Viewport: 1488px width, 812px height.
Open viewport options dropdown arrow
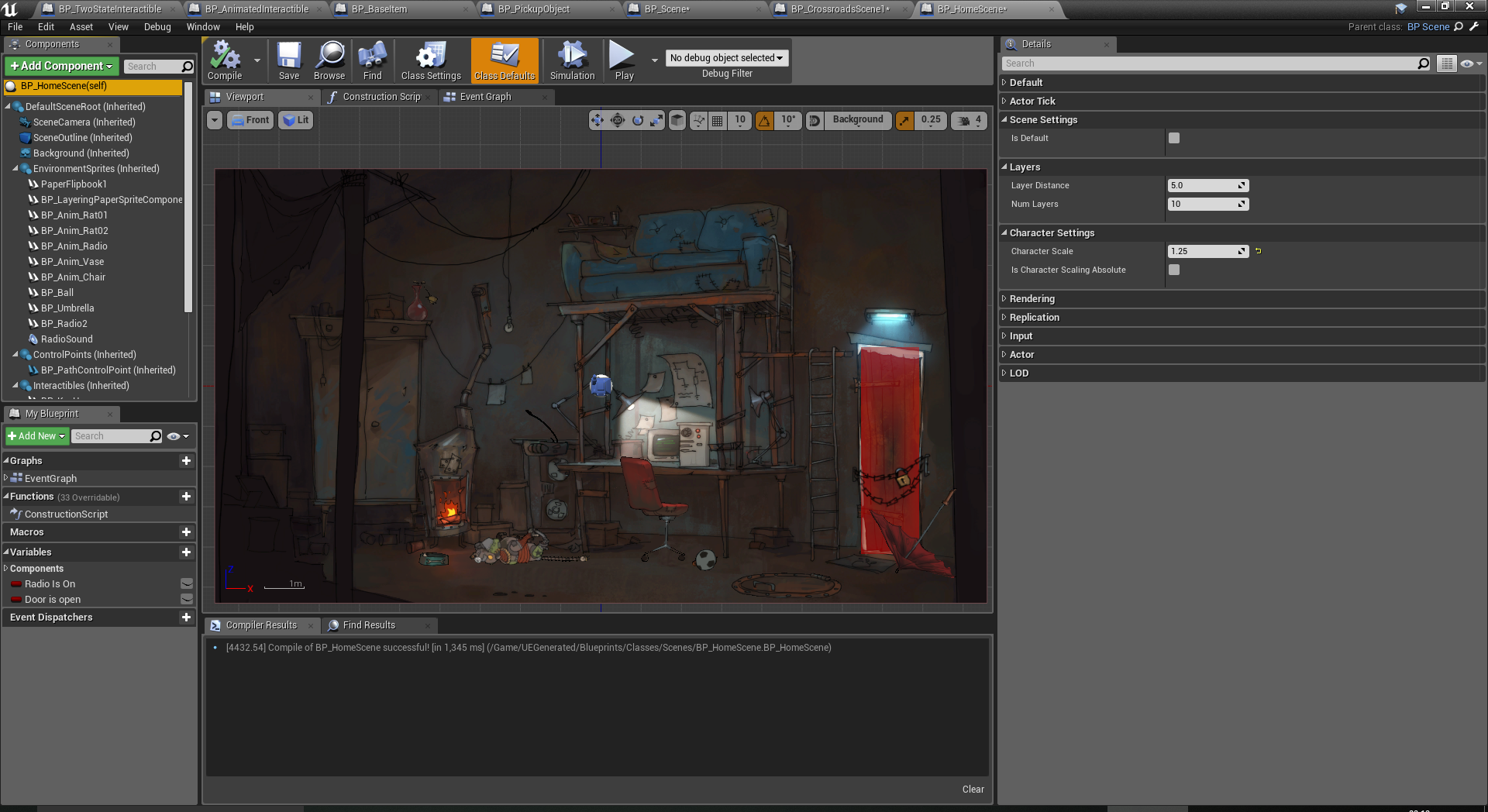coord(215,120)
